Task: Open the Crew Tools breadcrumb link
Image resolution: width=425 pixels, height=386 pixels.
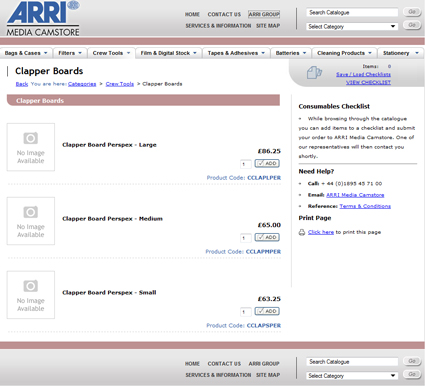Action: 120,84
